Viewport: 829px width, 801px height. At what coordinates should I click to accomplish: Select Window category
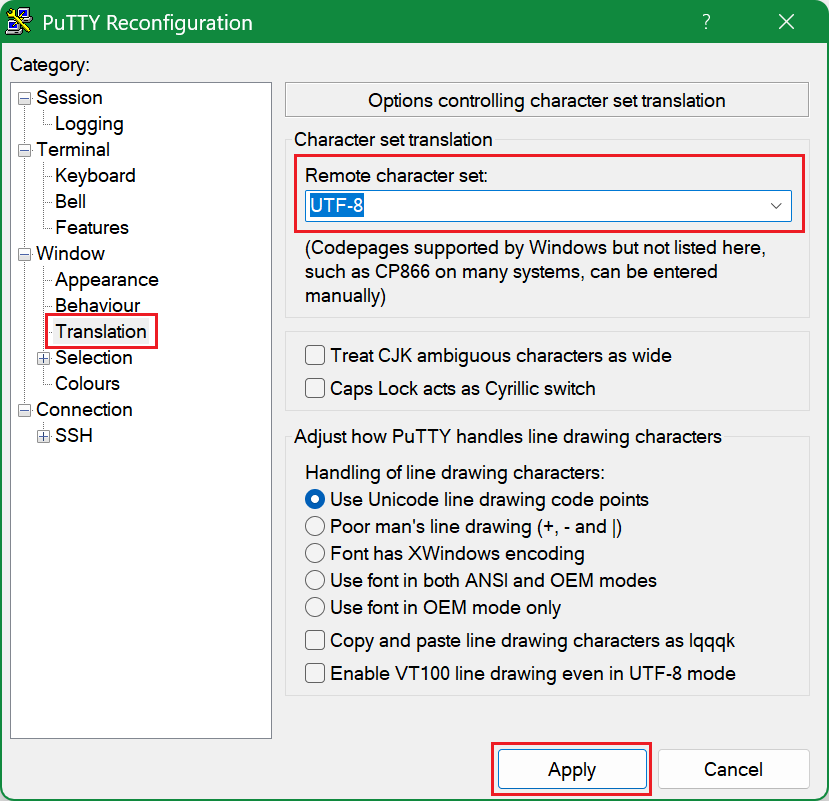[x=70, y=254]
